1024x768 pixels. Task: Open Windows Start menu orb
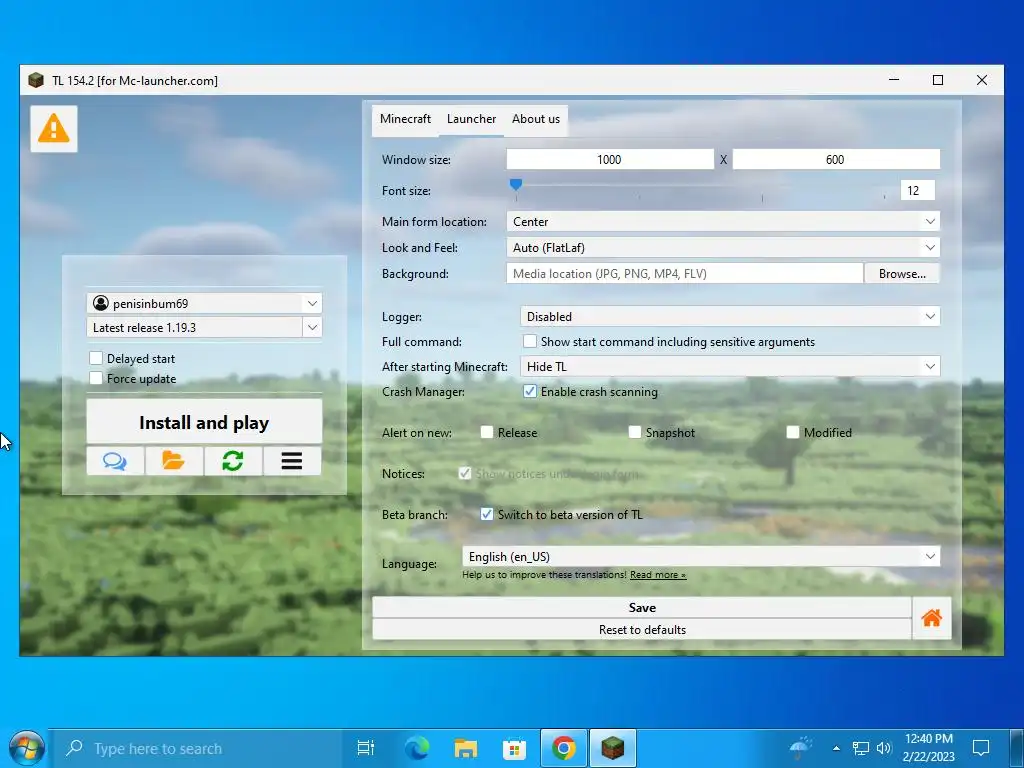(x=27, y=748)
